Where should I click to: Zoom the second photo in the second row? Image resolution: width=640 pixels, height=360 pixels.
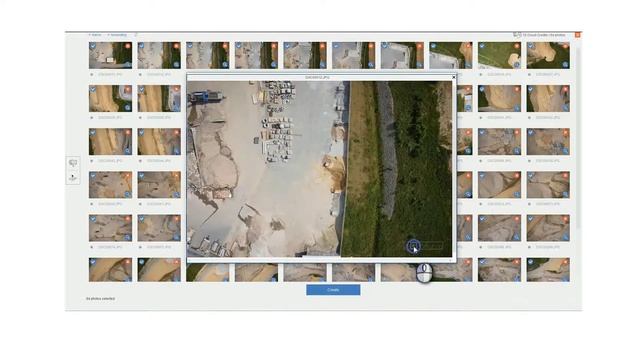coord(176,108)
